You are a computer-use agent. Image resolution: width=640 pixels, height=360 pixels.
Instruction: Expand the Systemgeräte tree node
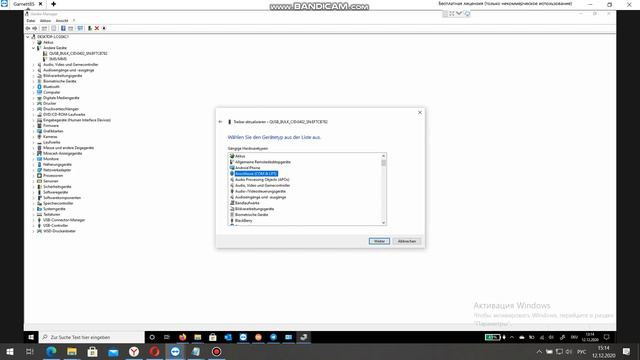(33, 209)
